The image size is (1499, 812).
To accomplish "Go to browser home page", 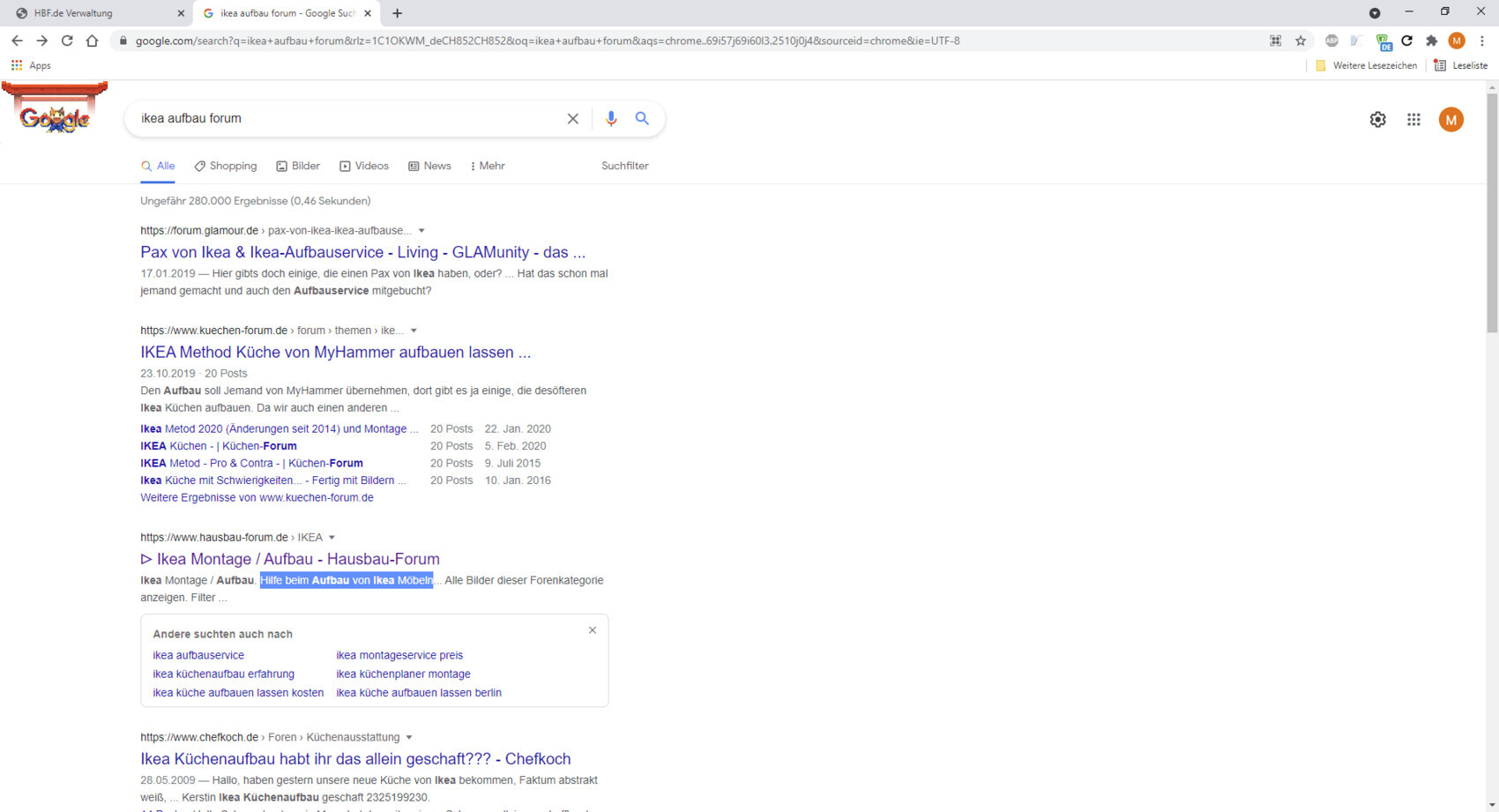I will (92, 41).
